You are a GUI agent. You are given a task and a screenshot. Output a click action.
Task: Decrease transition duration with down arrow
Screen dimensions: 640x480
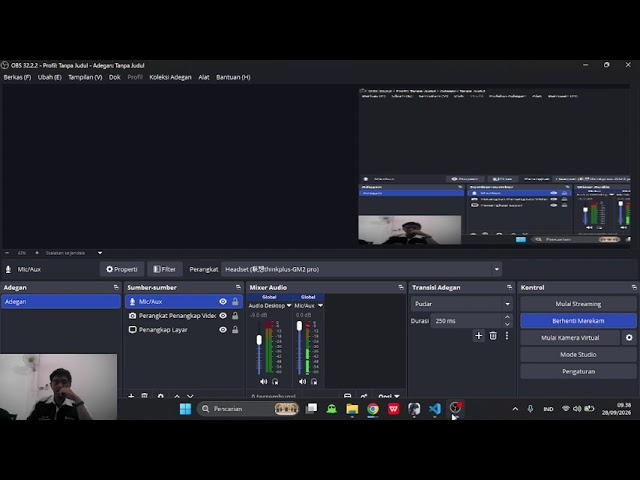point(507,324)
